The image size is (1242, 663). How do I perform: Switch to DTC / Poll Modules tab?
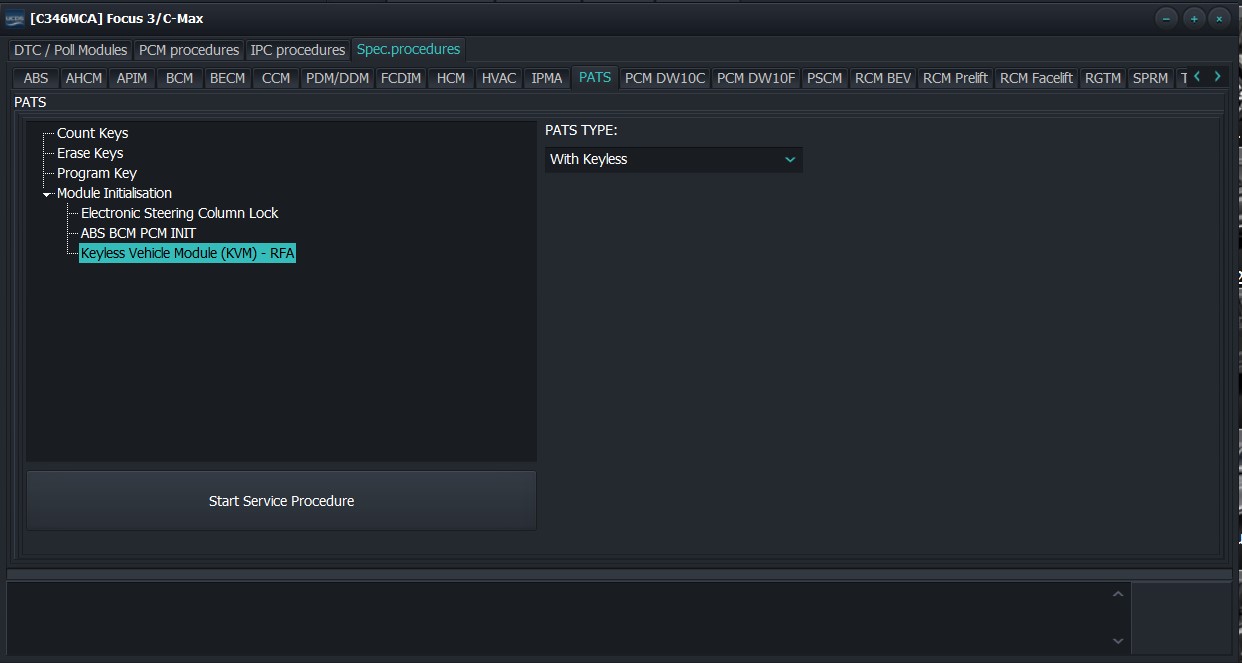(70, 50)
